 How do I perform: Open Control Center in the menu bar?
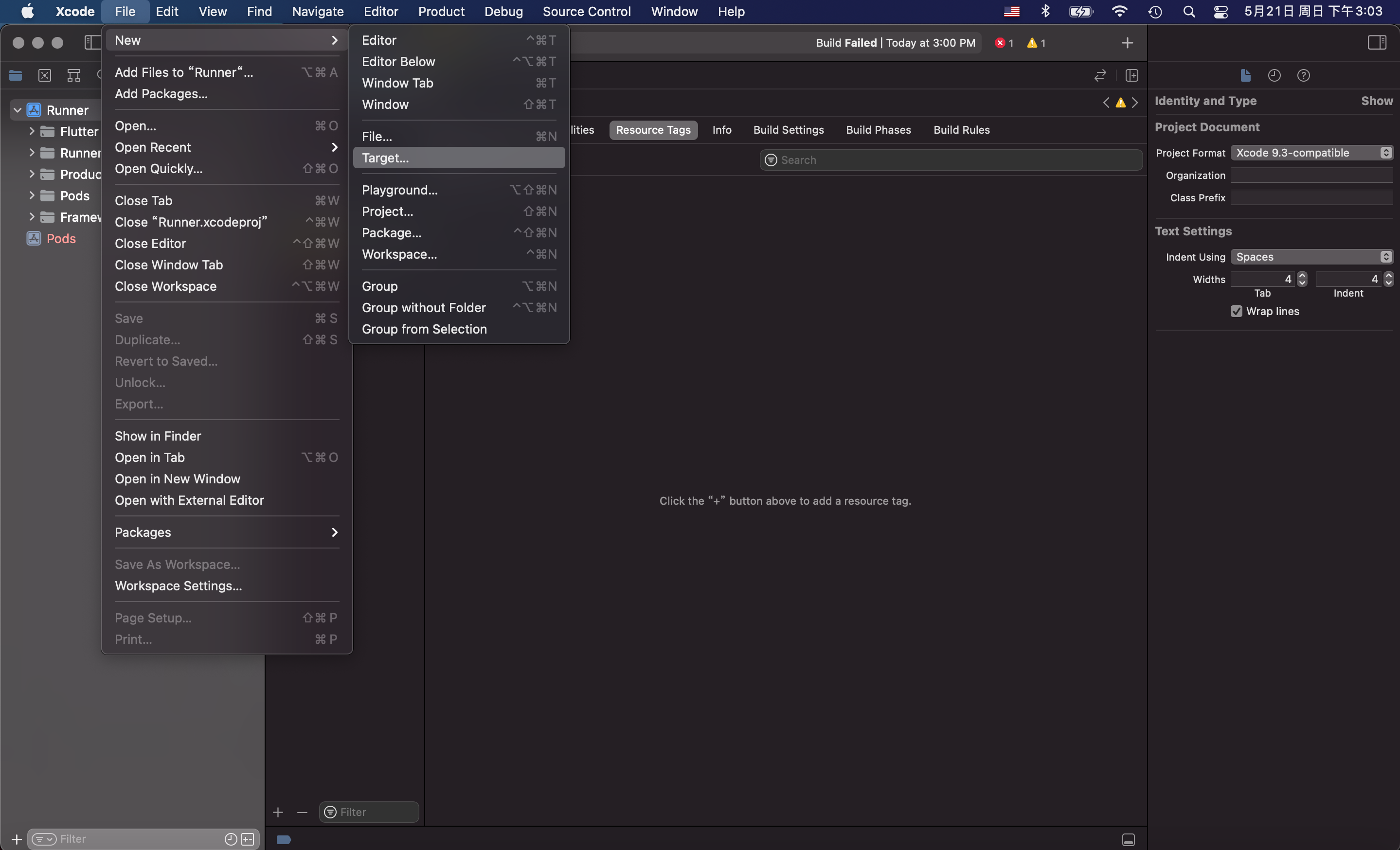click(x=1221, y=11)
